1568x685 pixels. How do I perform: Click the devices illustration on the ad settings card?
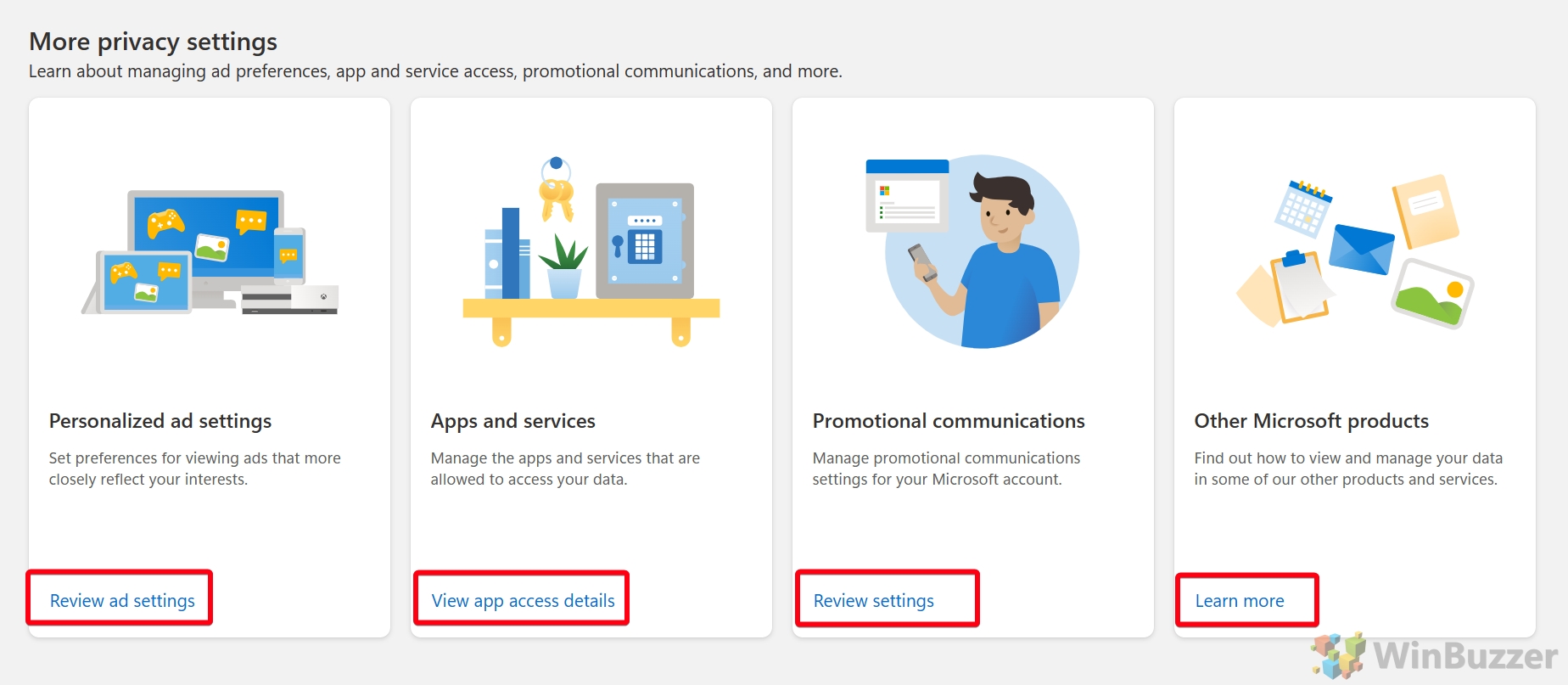coord(210,252)
